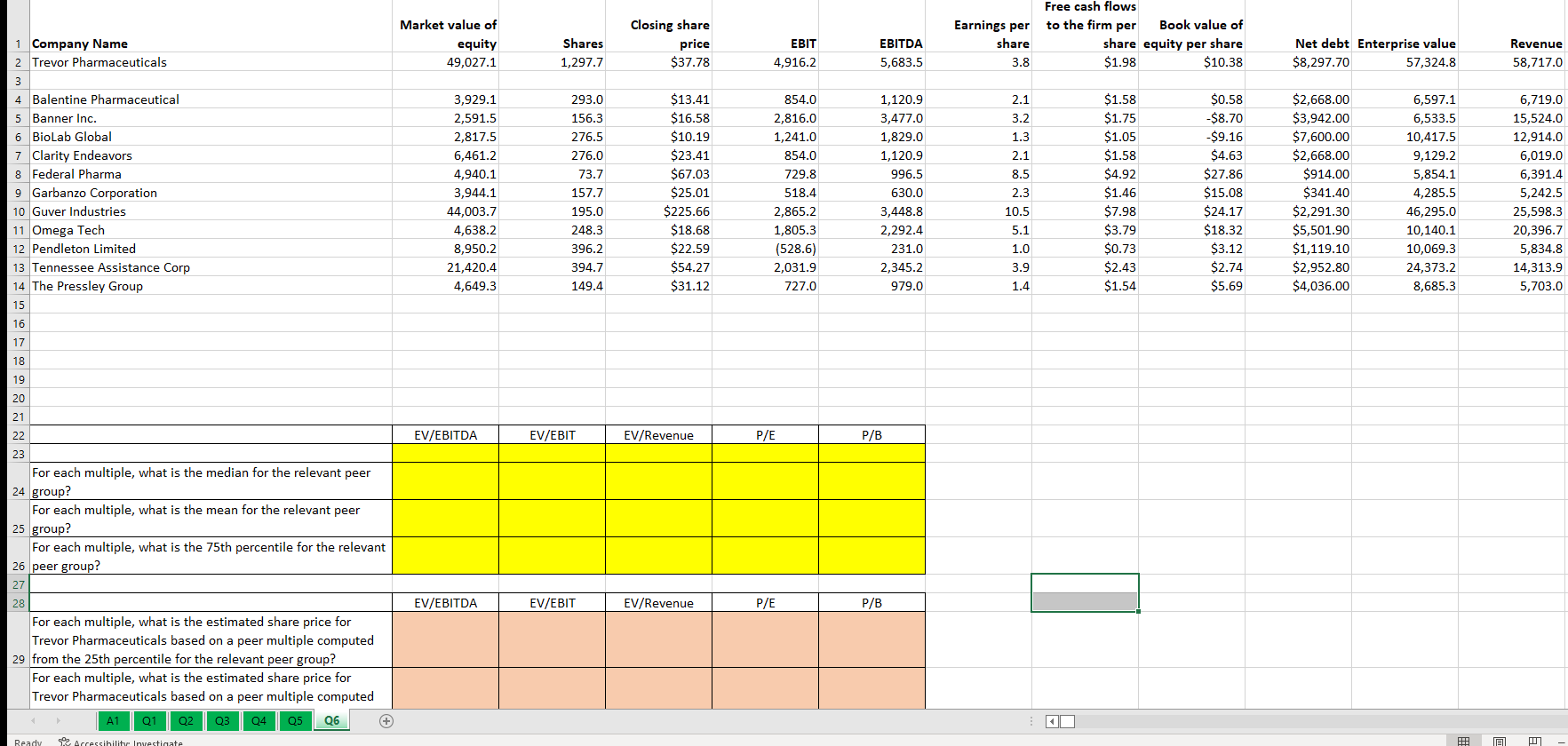Click the yellow EV/EBIT mean cell

point(553,519)
